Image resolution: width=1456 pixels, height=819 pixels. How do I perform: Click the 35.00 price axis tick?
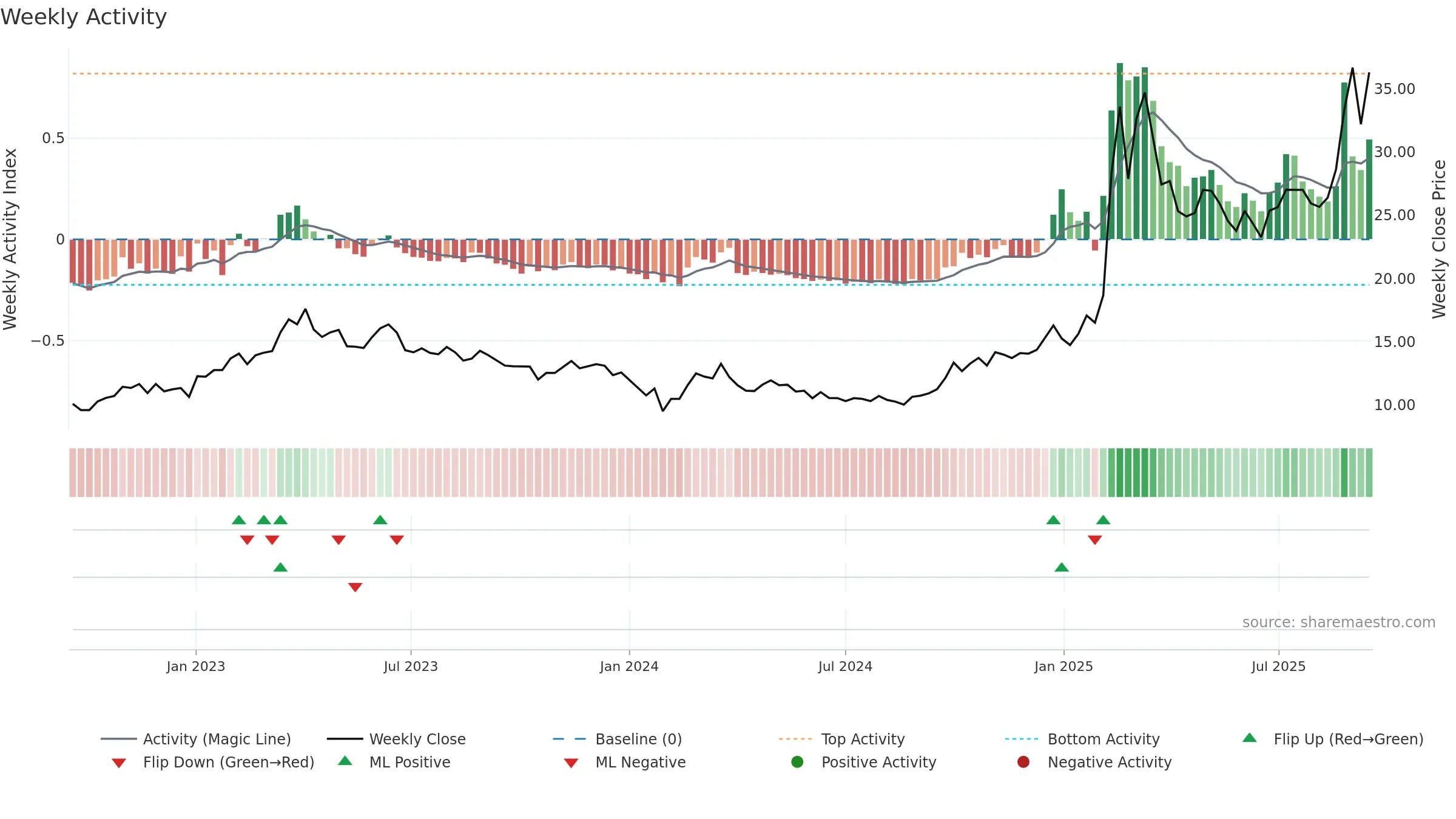(x=1394, y=89)
